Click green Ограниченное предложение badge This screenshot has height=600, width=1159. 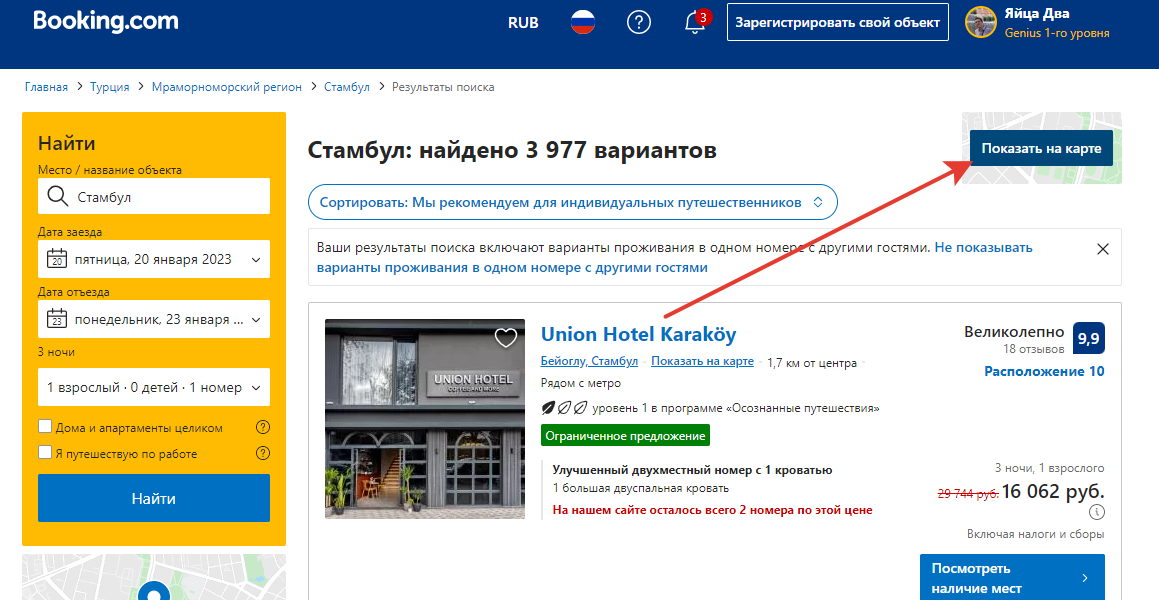point(625,436)
